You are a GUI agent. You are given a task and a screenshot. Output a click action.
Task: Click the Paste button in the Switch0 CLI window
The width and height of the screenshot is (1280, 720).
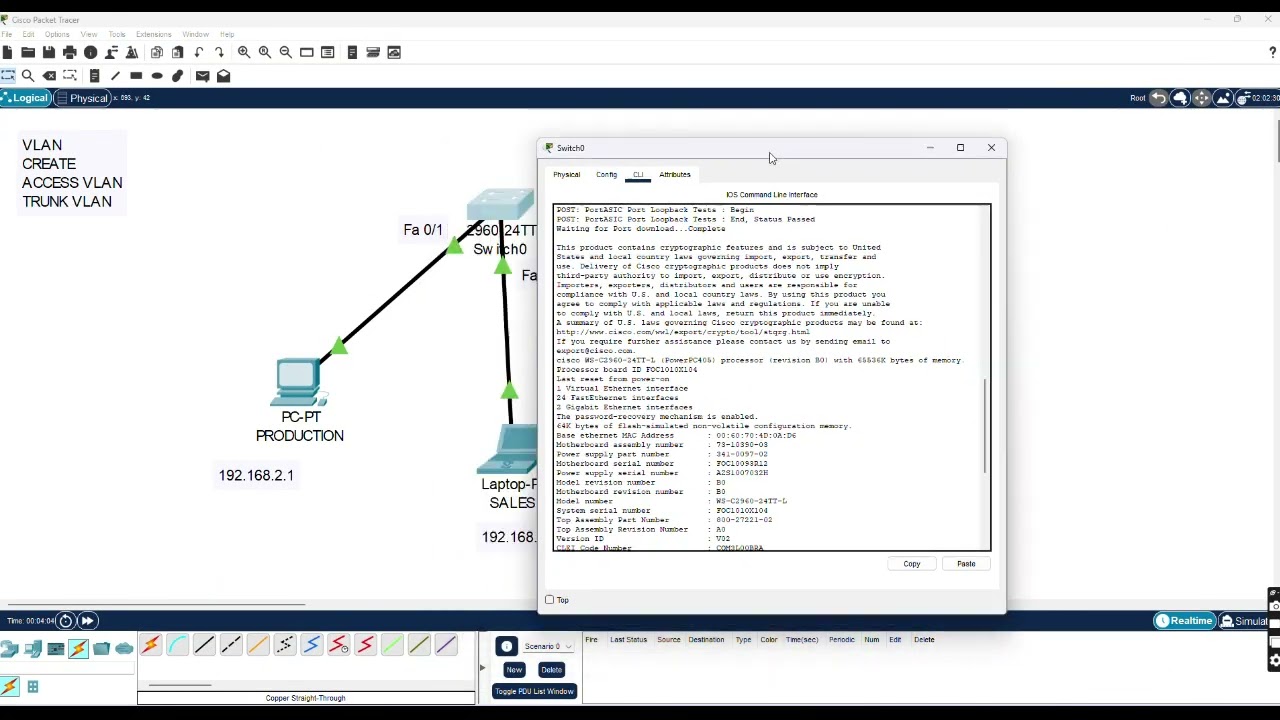[966, 564]
